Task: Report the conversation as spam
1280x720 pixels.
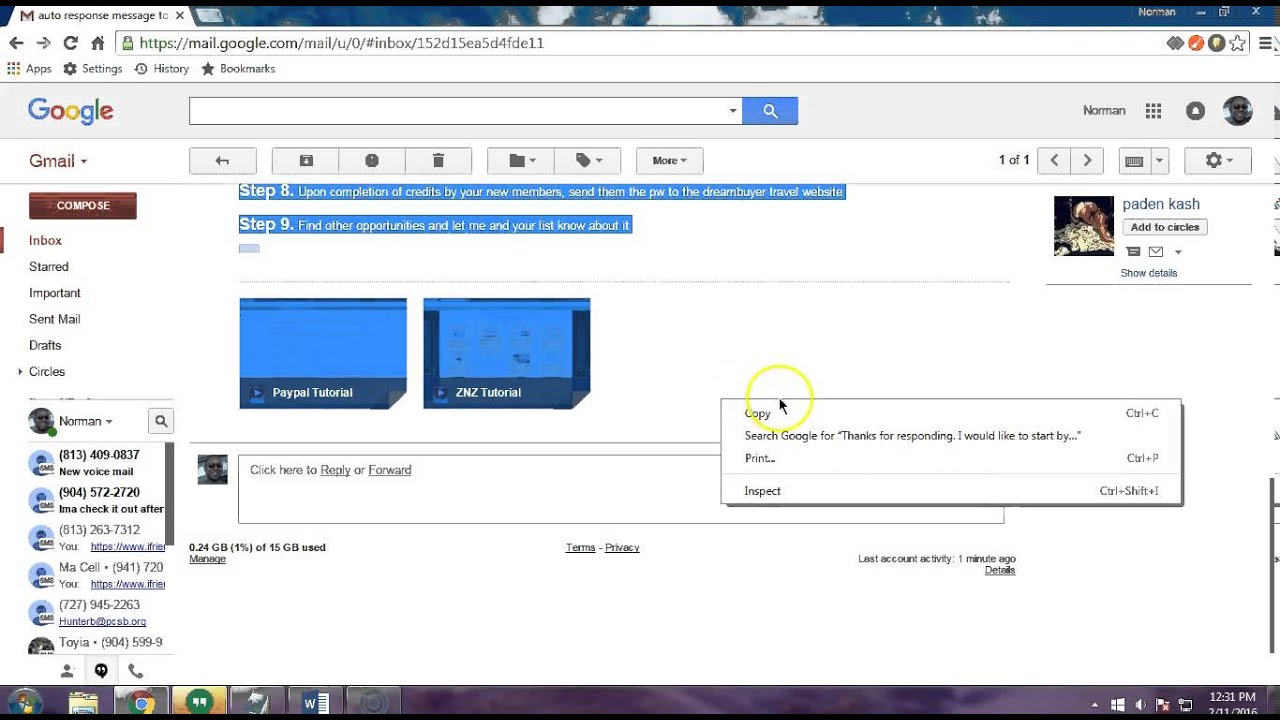Action: [x=372, y=161]
